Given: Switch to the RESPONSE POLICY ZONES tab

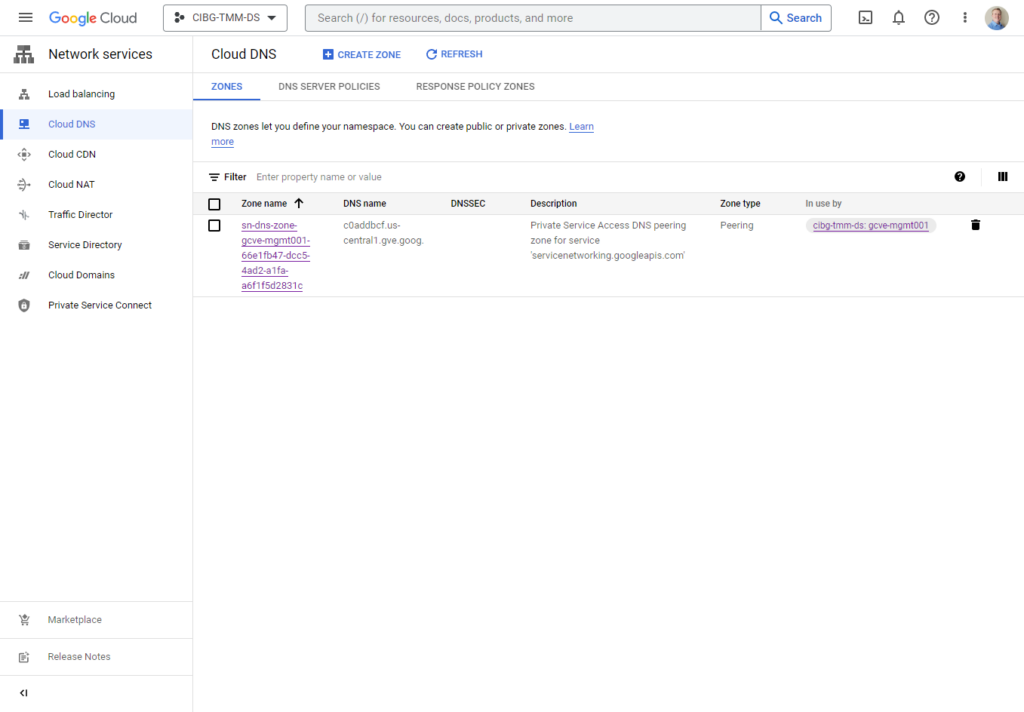Looking at the screenshot, I should coord(475,86).
